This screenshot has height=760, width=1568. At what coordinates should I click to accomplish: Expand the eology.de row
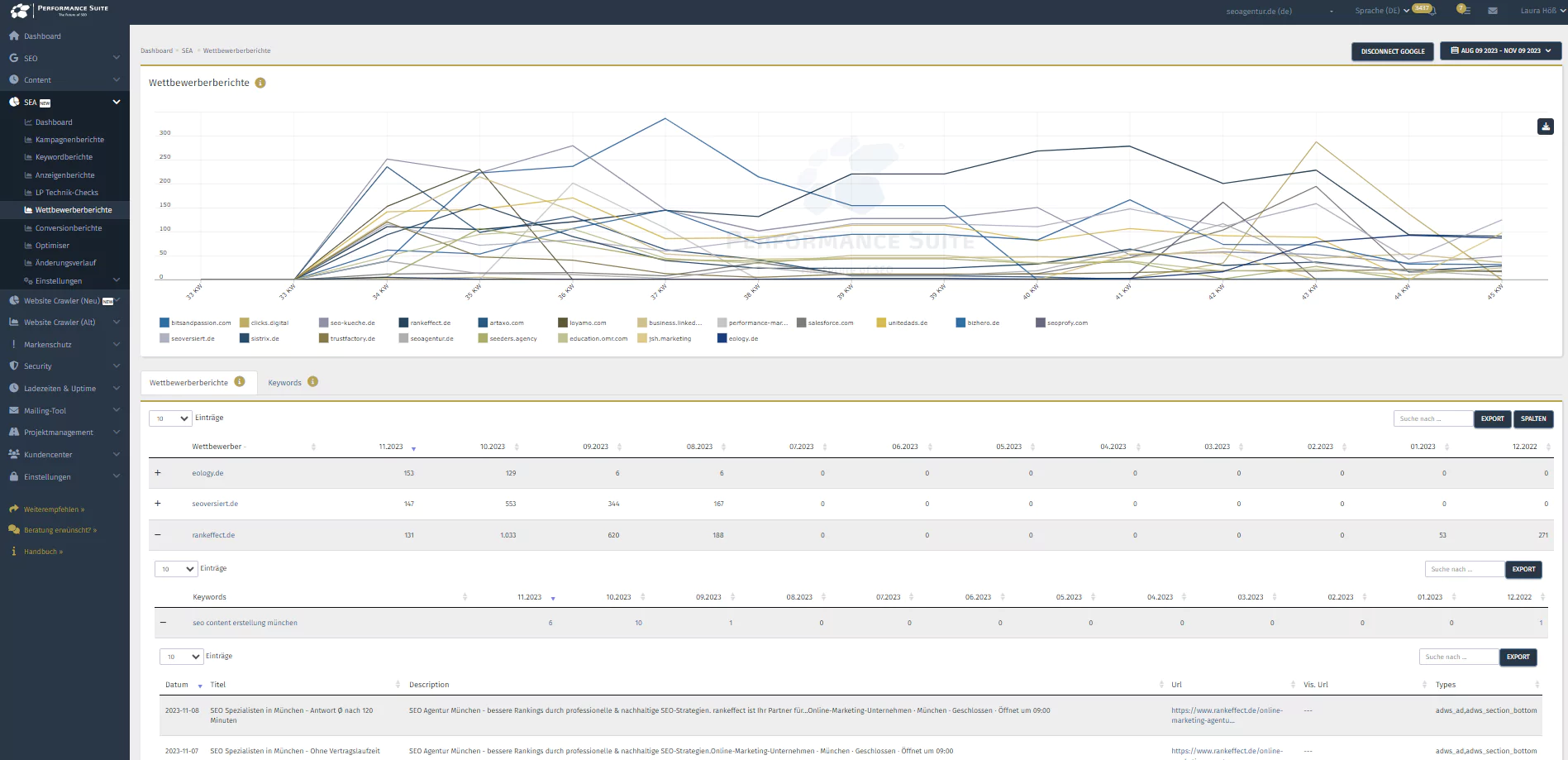tap(158, 473)
